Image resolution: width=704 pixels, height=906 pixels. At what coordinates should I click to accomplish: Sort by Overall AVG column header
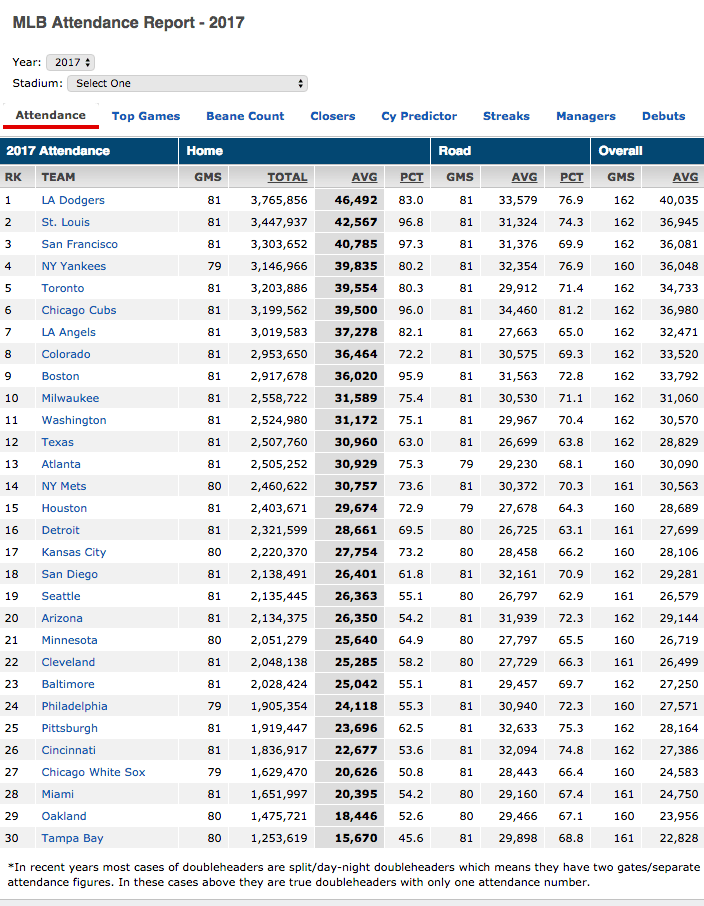(686, 177)
